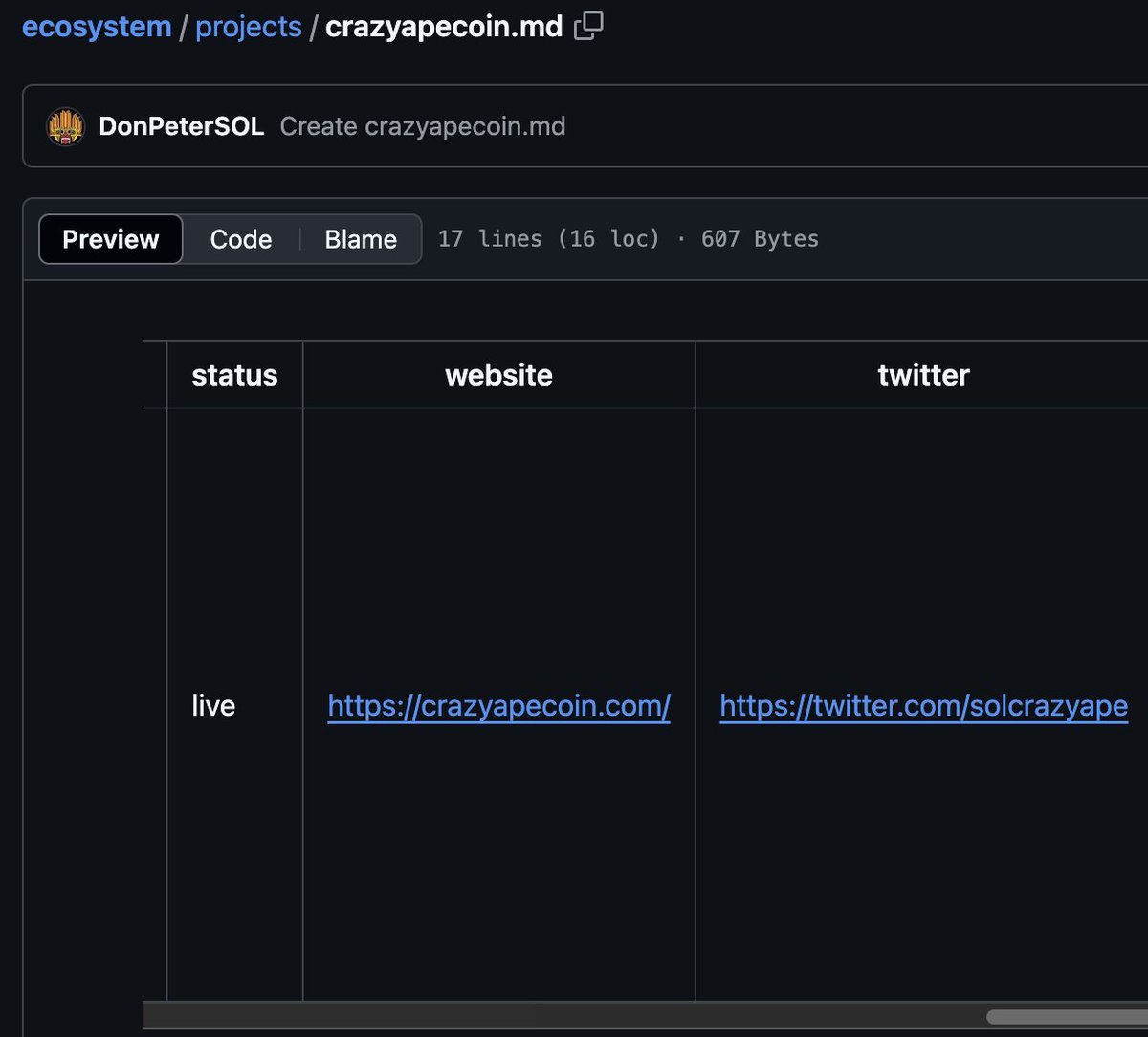Click the crazyapecoin.md filename in breadcrumb
1148x1037 pixels.
coord(444,26)
